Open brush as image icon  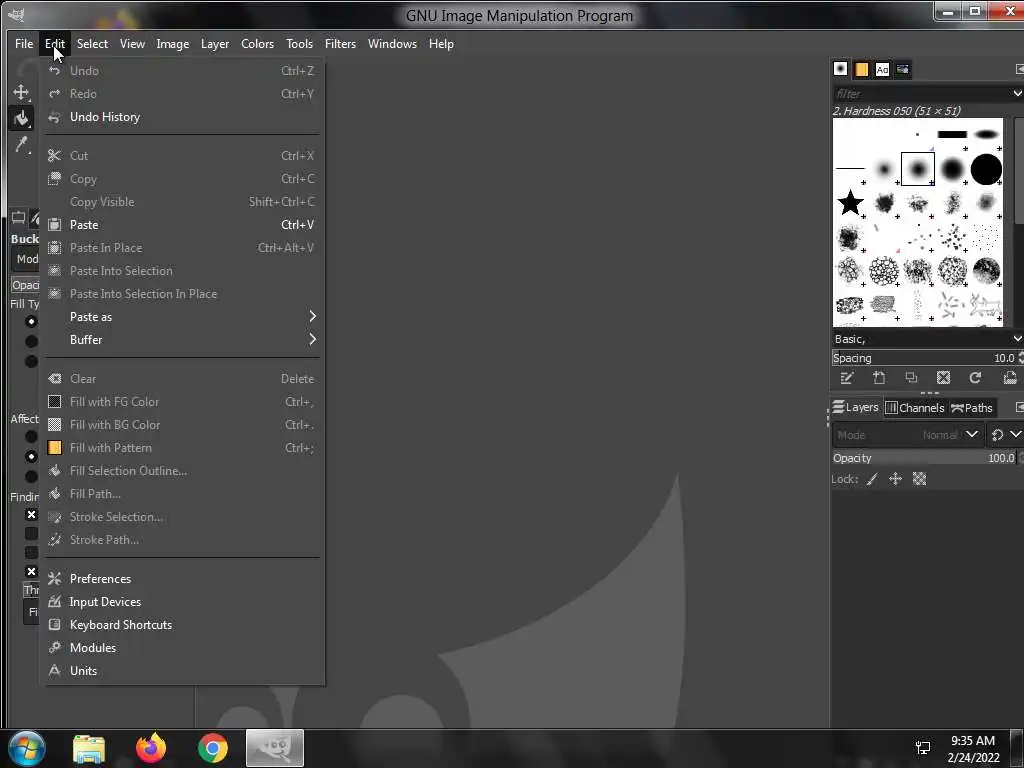[x=1010, y=377]
